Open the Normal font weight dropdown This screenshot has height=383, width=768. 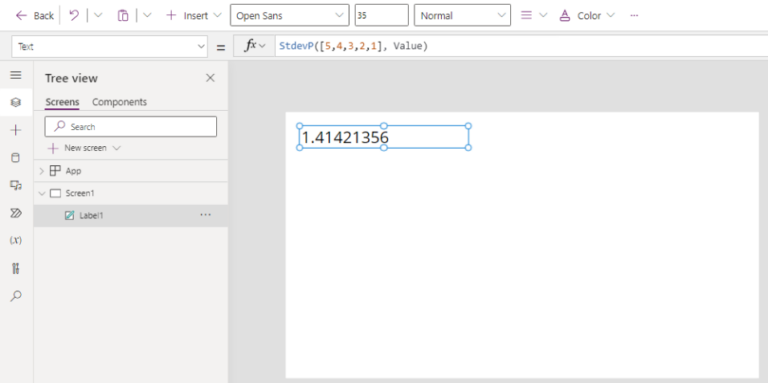pos(462,15)
